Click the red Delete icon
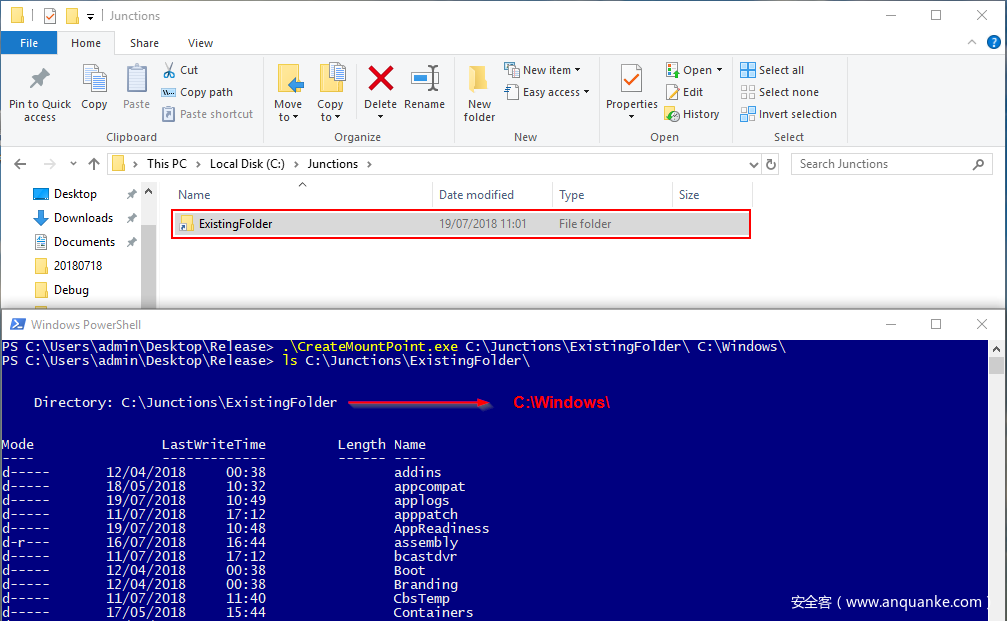 380,80
